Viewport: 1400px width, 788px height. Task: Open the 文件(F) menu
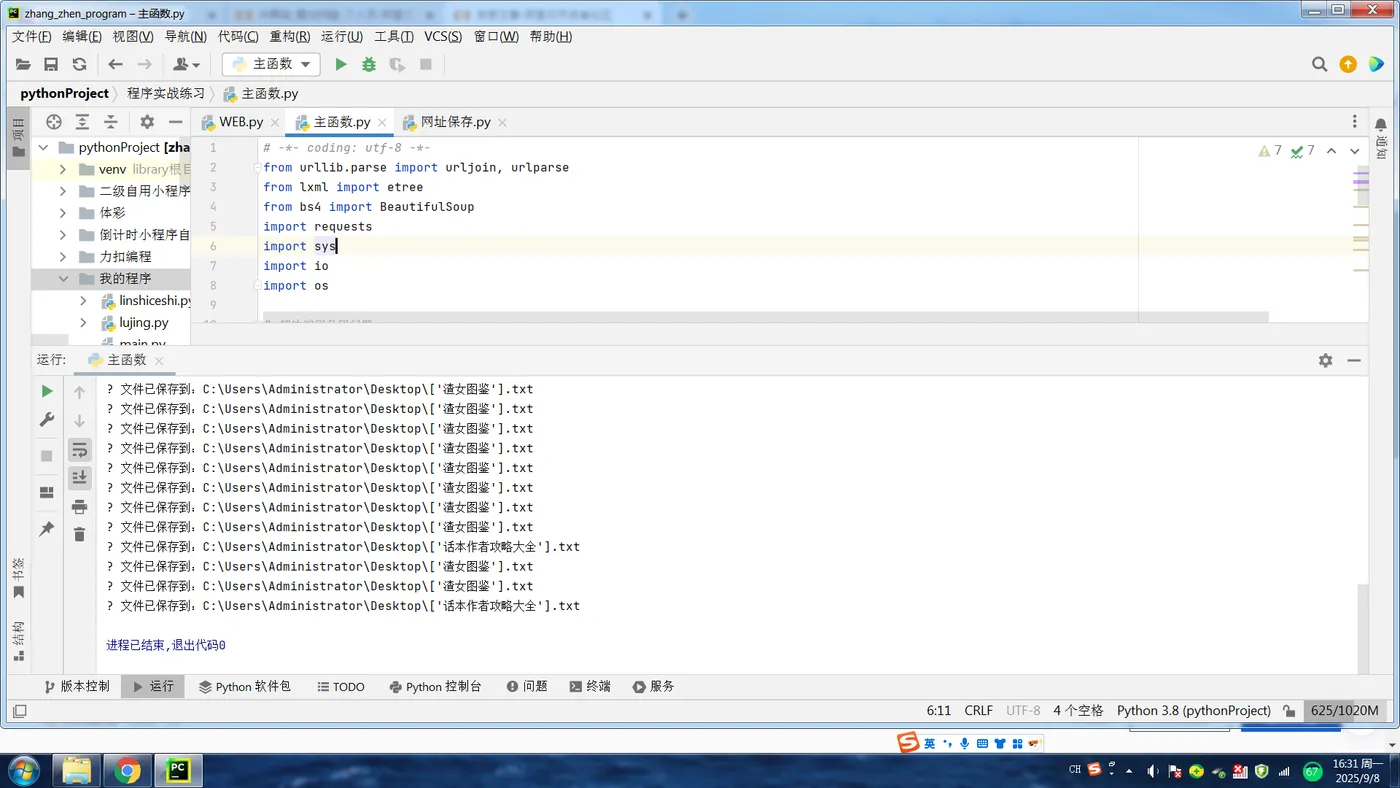tap(31, 36)
